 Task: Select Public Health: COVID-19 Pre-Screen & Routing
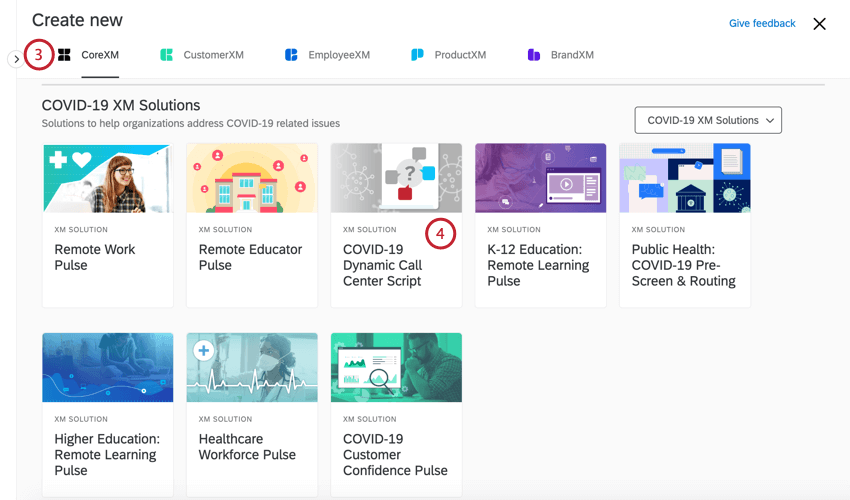(x=684, y=225)
